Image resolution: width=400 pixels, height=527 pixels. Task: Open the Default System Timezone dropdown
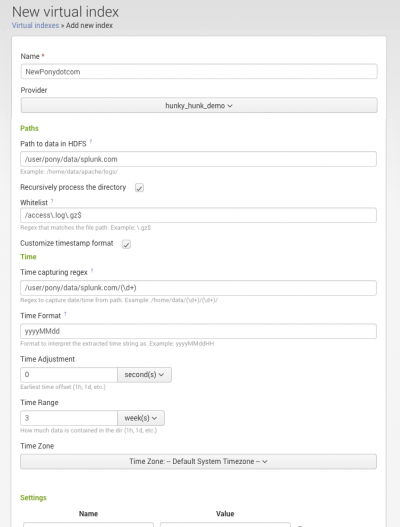click(198, 461)
